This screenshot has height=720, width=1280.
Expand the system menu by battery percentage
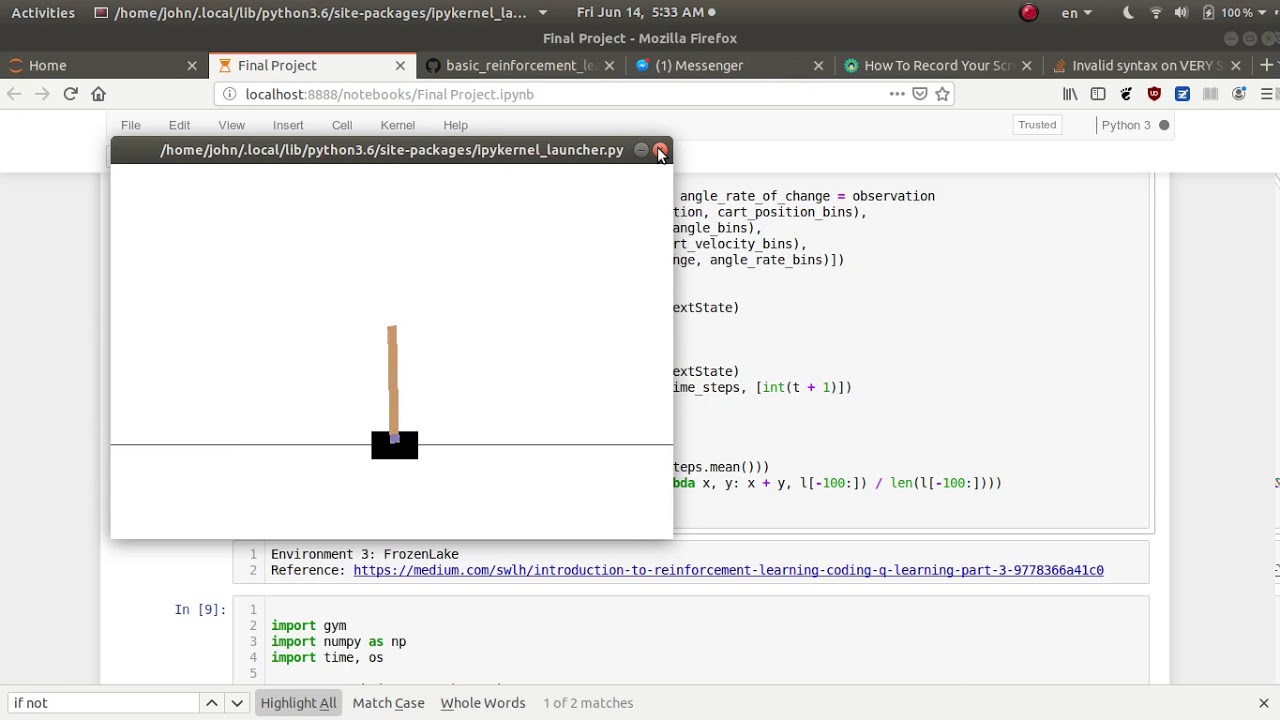point(1236,12)
